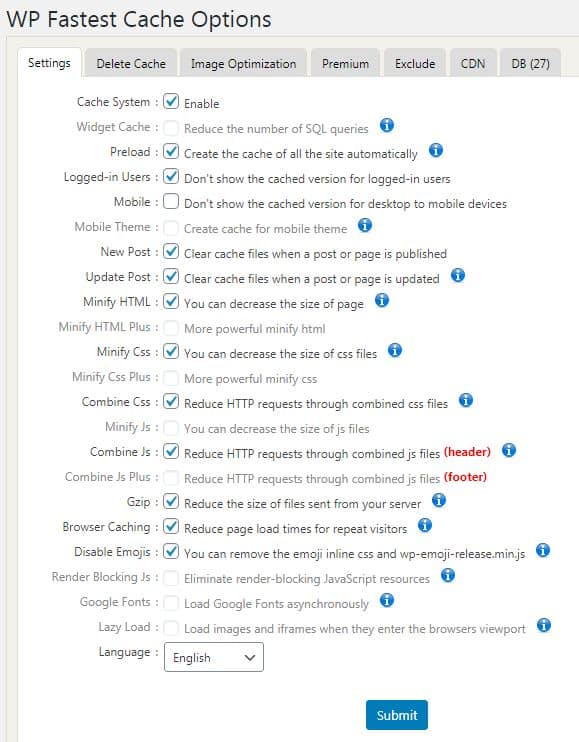Click info icon for Disable Emojis
Image resolution: width=579 pixels, height=742 pixels.
pyautogui.click(x=543, y=550)
